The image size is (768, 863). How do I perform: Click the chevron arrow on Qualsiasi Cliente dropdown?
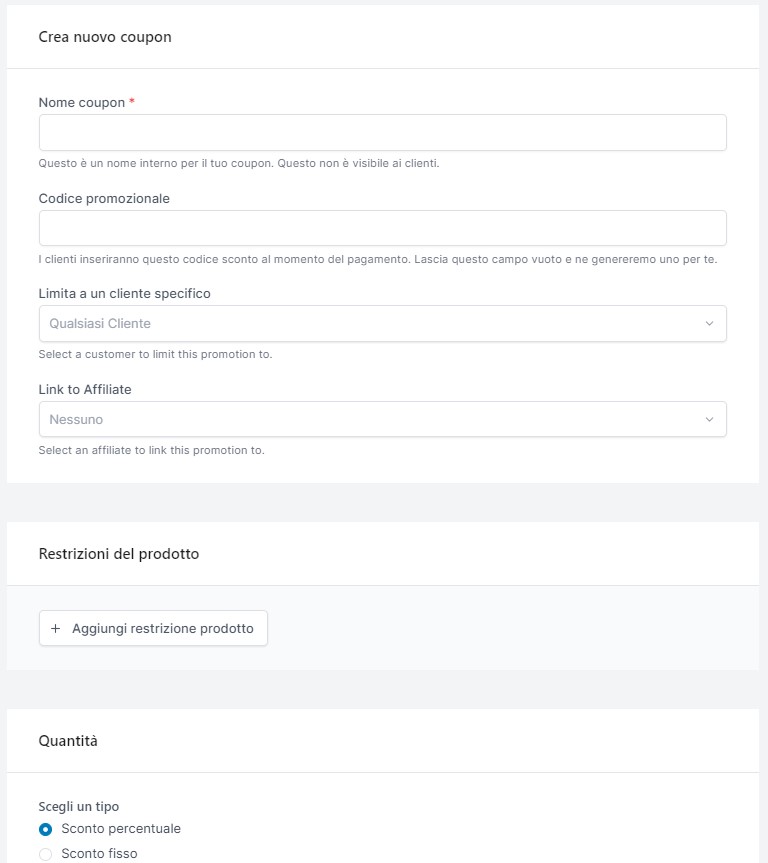709,324
